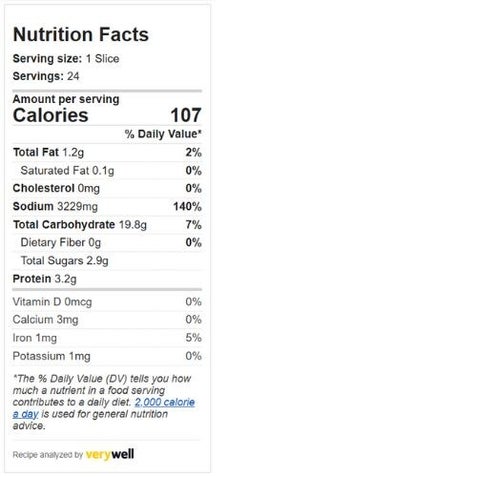Click the Iron 1mg 5% row
Image resolution: width=477 pixels, height=477 pixels.
tap(107, 338)
